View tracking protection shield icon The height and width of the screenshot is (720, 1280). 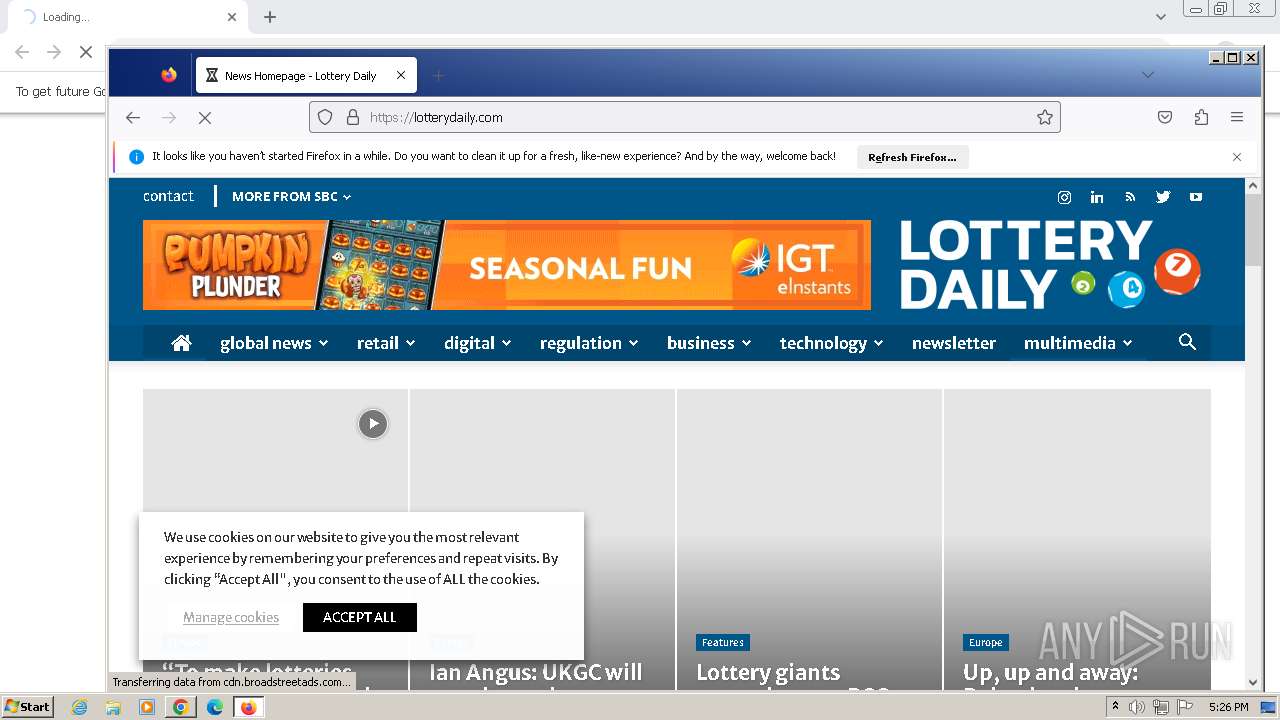[x=325, y=117]
